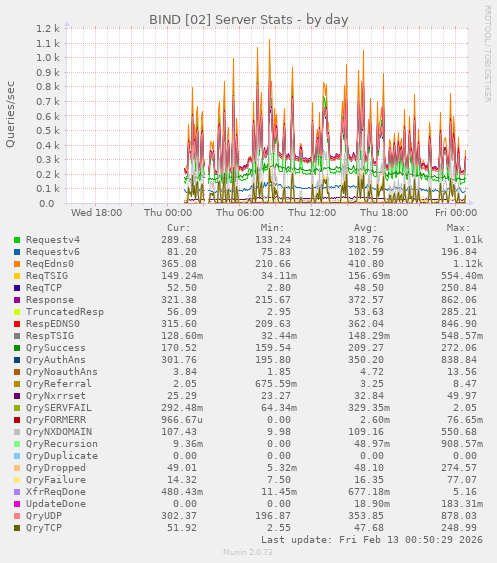Click the Wed 18:00 time axis label
497x563 pixels.
point(97,213)
